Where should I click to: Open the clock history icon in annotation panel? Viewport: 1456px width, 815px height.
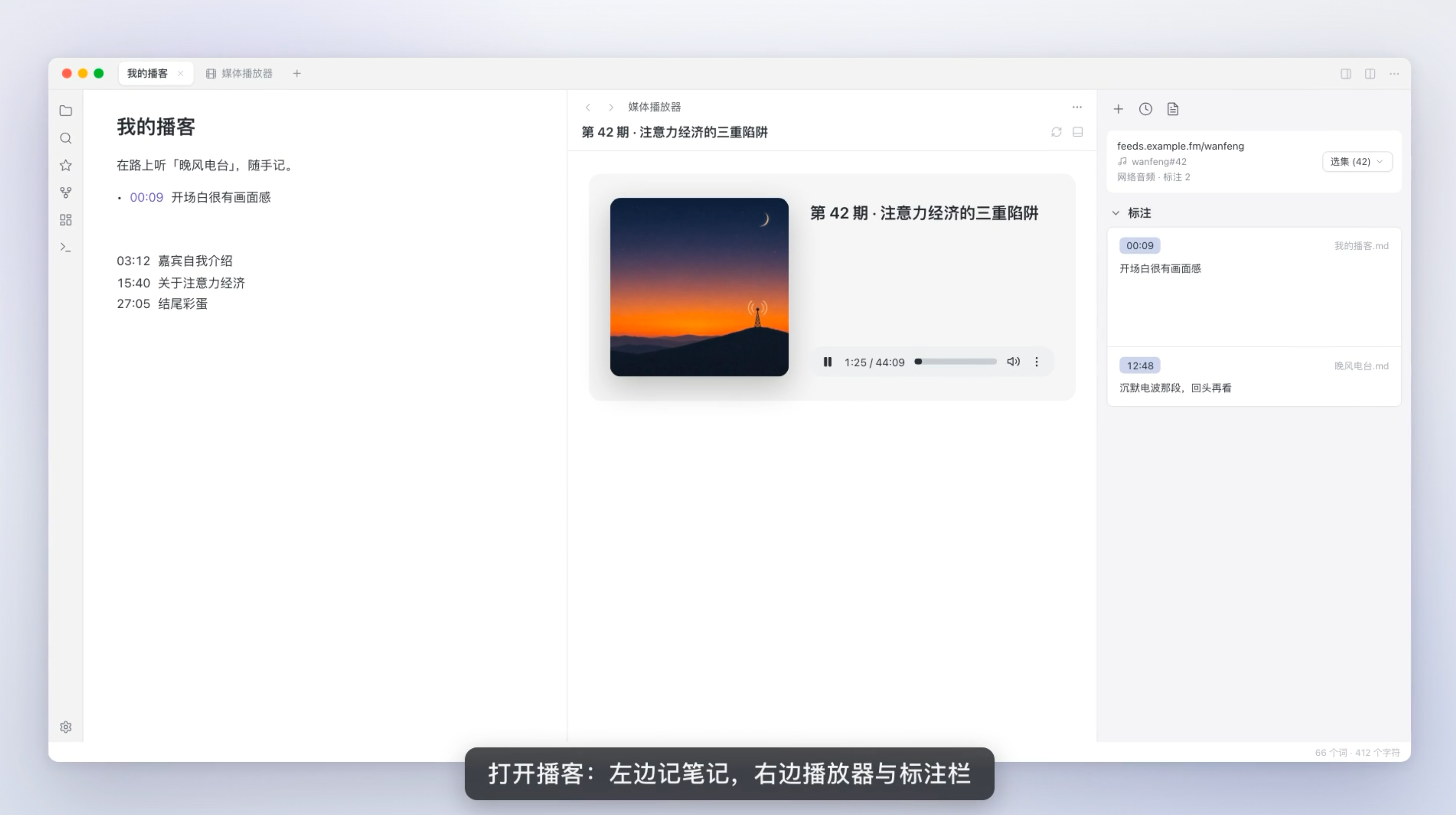click(1145, 109)
